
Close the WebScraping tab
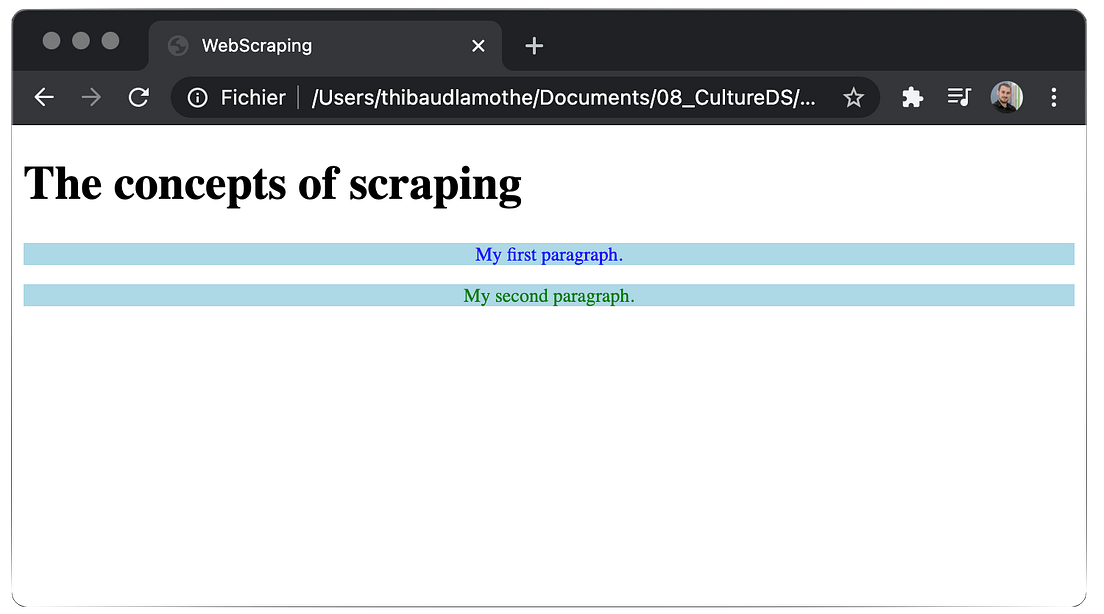(x=477, y=45)
